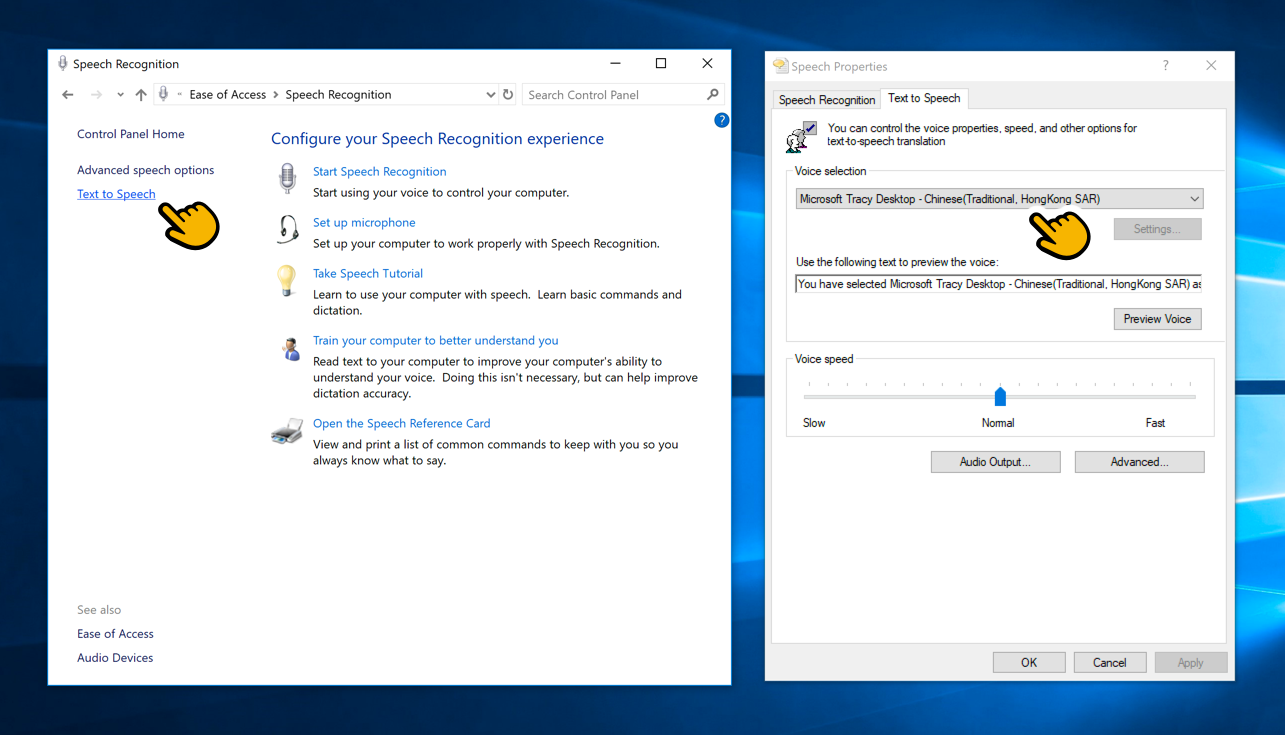Click the search magnifier icon in Control Panel

point(713,95)
